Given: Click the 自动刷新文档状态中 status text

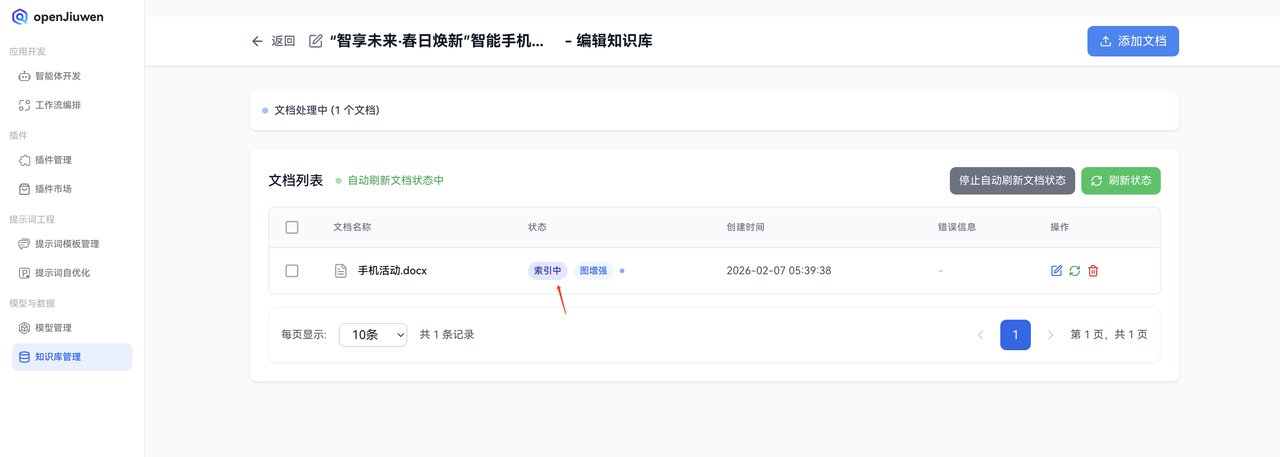Looking at the screenshot, I should tap(396, 181).
